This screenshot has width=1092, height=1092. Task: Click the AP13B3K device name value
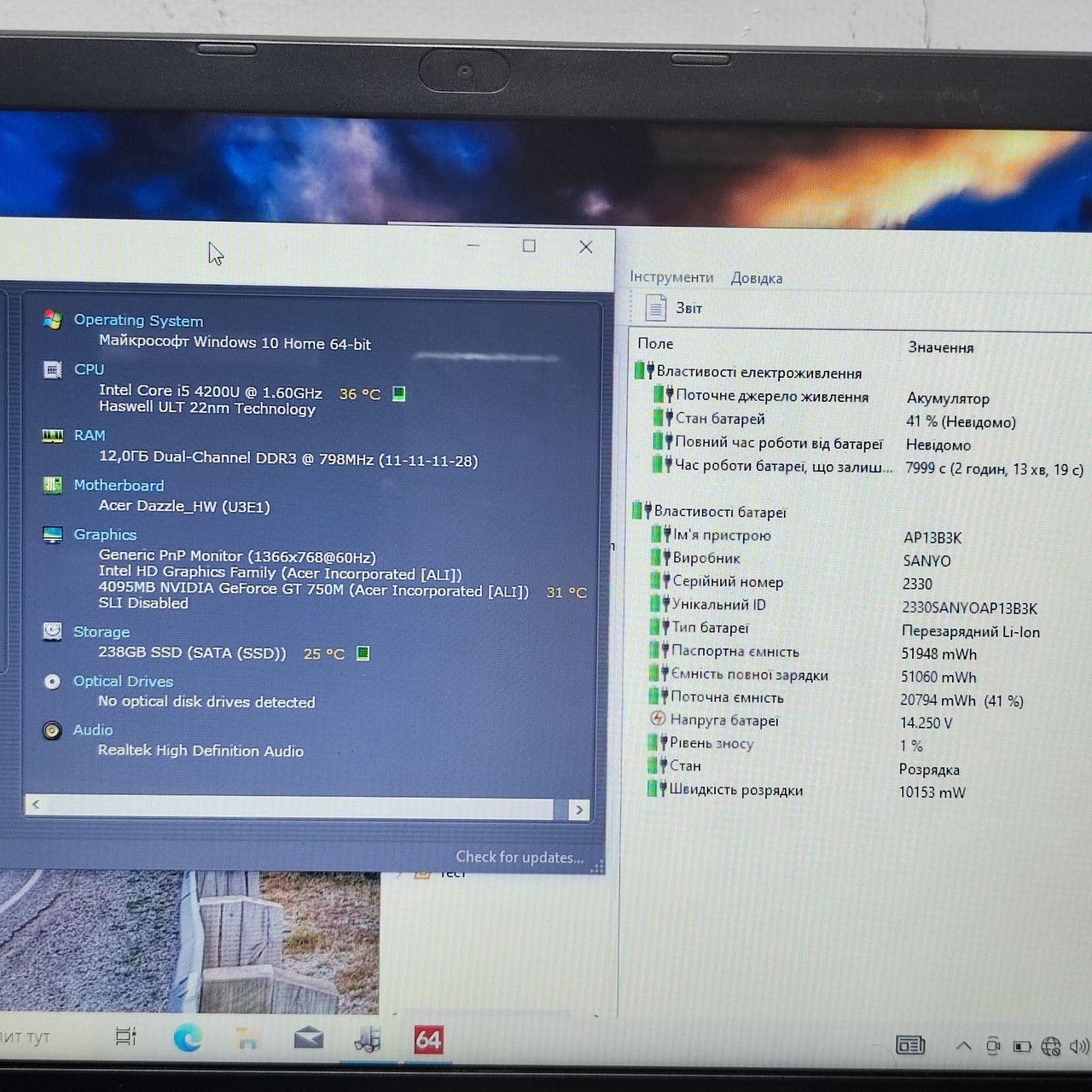pos(932,537)
